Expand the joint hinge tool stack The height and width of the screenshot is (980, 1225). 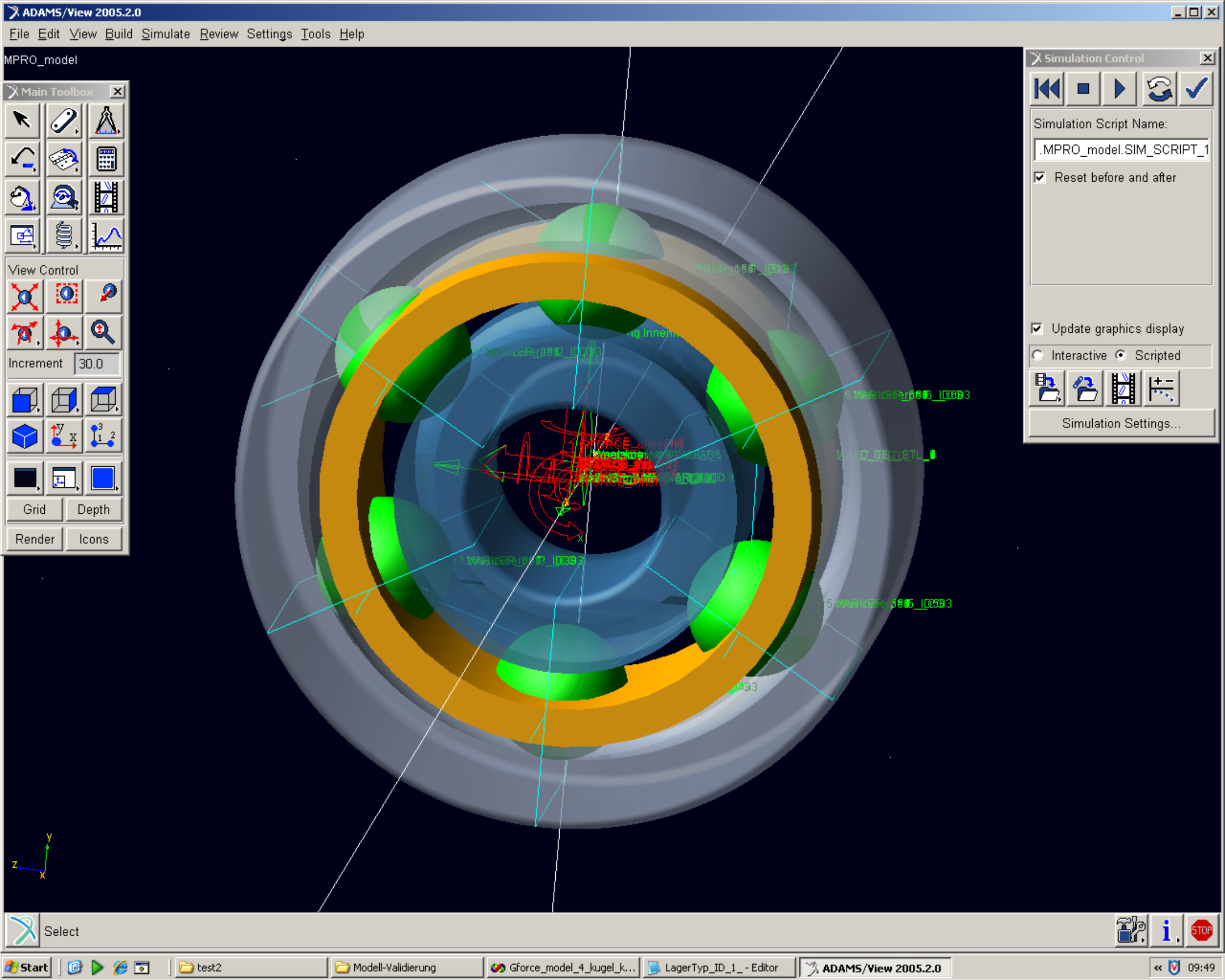coord(64,159)
